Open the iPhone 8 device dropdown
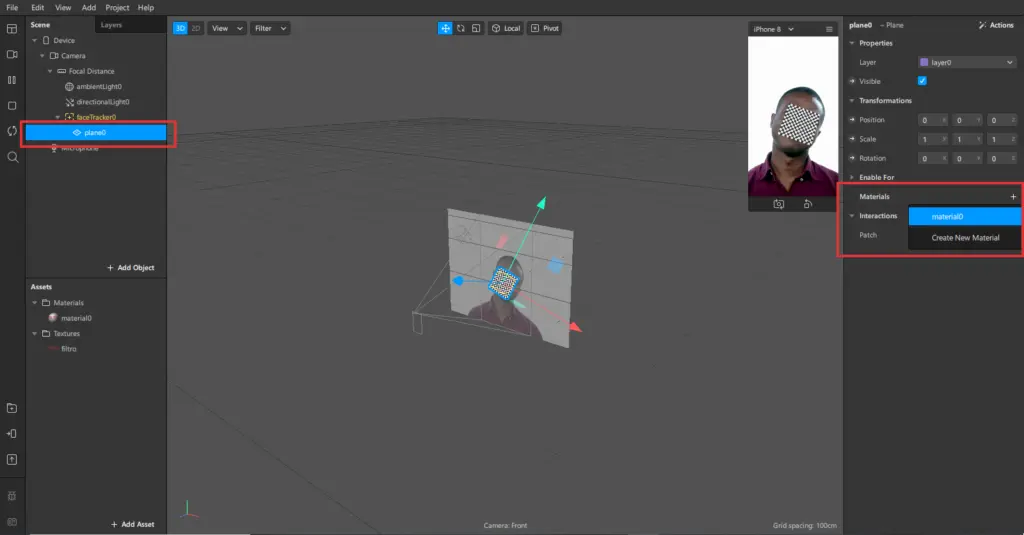 (x=773, y=29)
